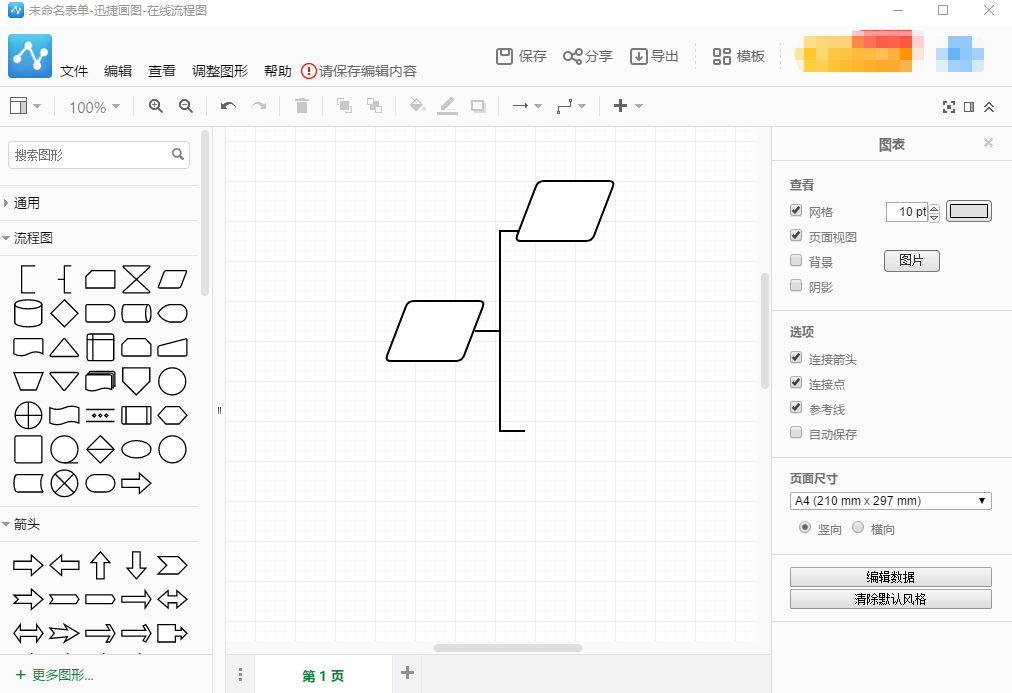Undo the last action
The image size is (1012, 693).
228,106
